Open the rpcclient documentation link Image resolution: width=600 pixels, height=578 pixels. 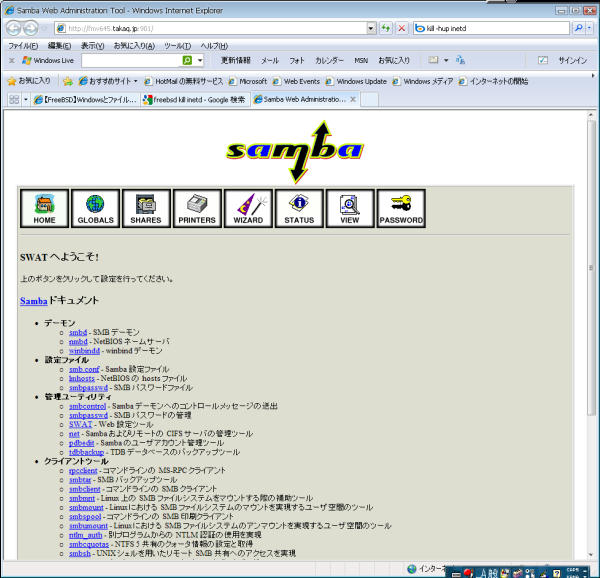pos(83,470)
